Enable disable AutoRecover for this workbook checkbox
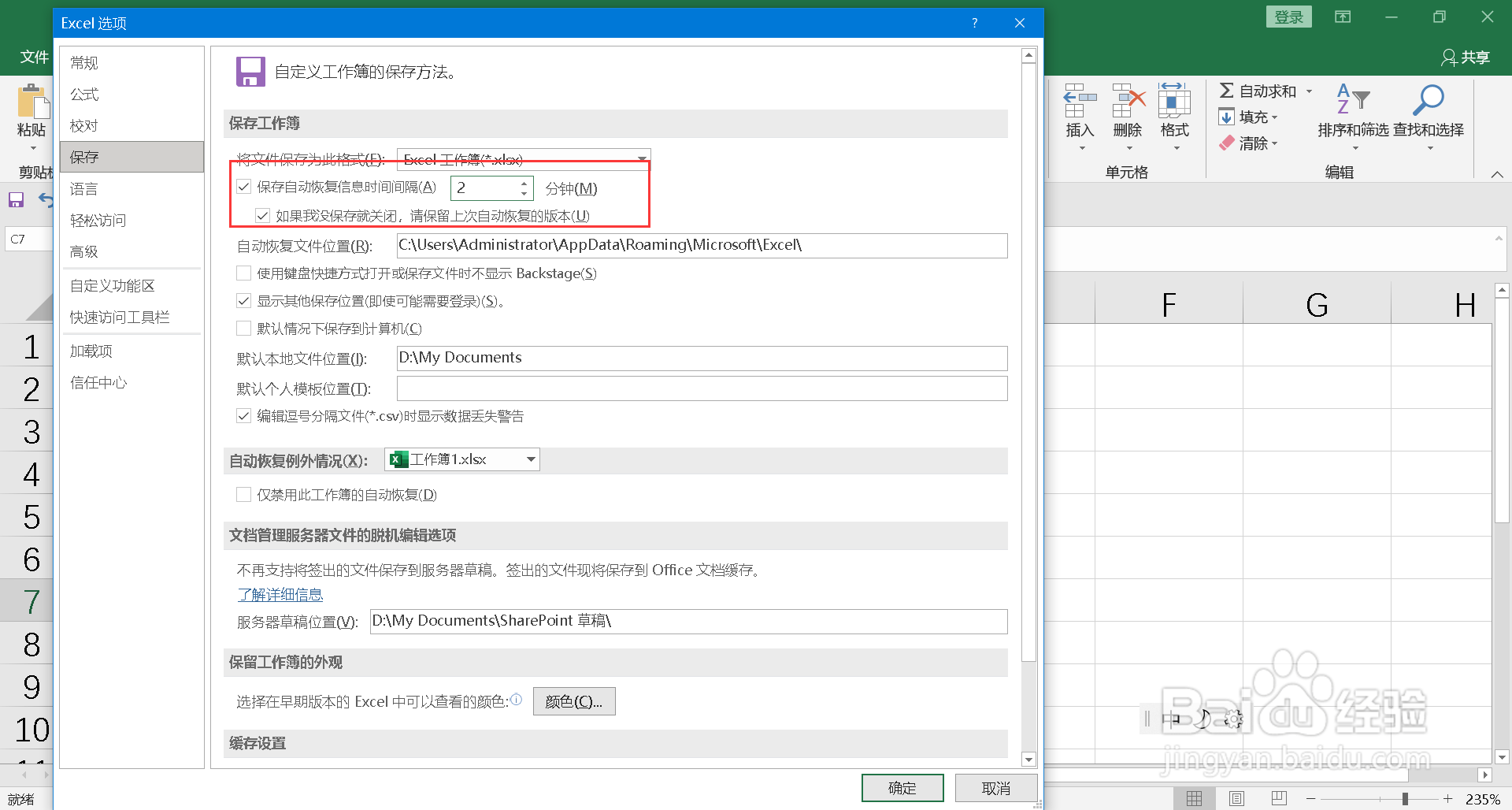 pos(244,494)
